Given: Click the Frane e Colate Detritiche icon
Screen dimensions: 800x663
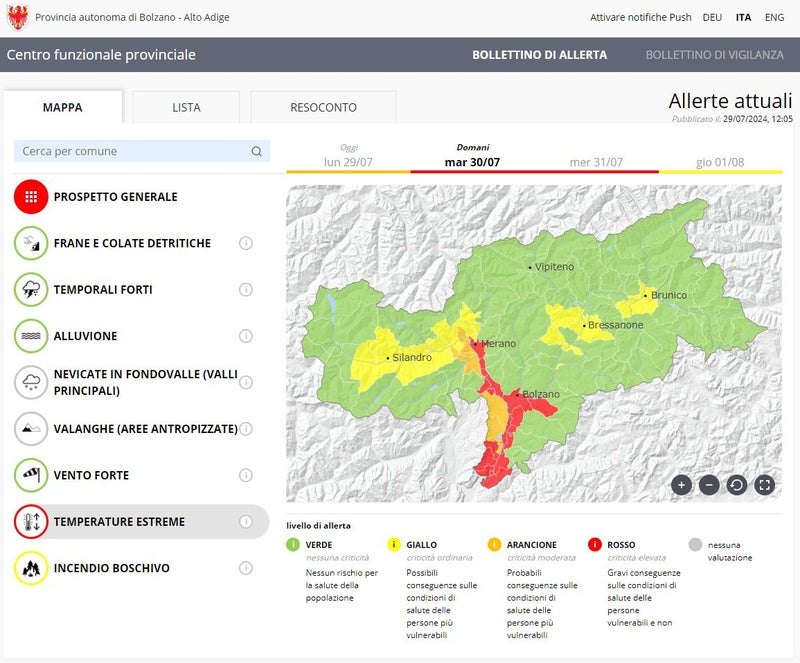Looking at the screenshot, I should 31,243.
